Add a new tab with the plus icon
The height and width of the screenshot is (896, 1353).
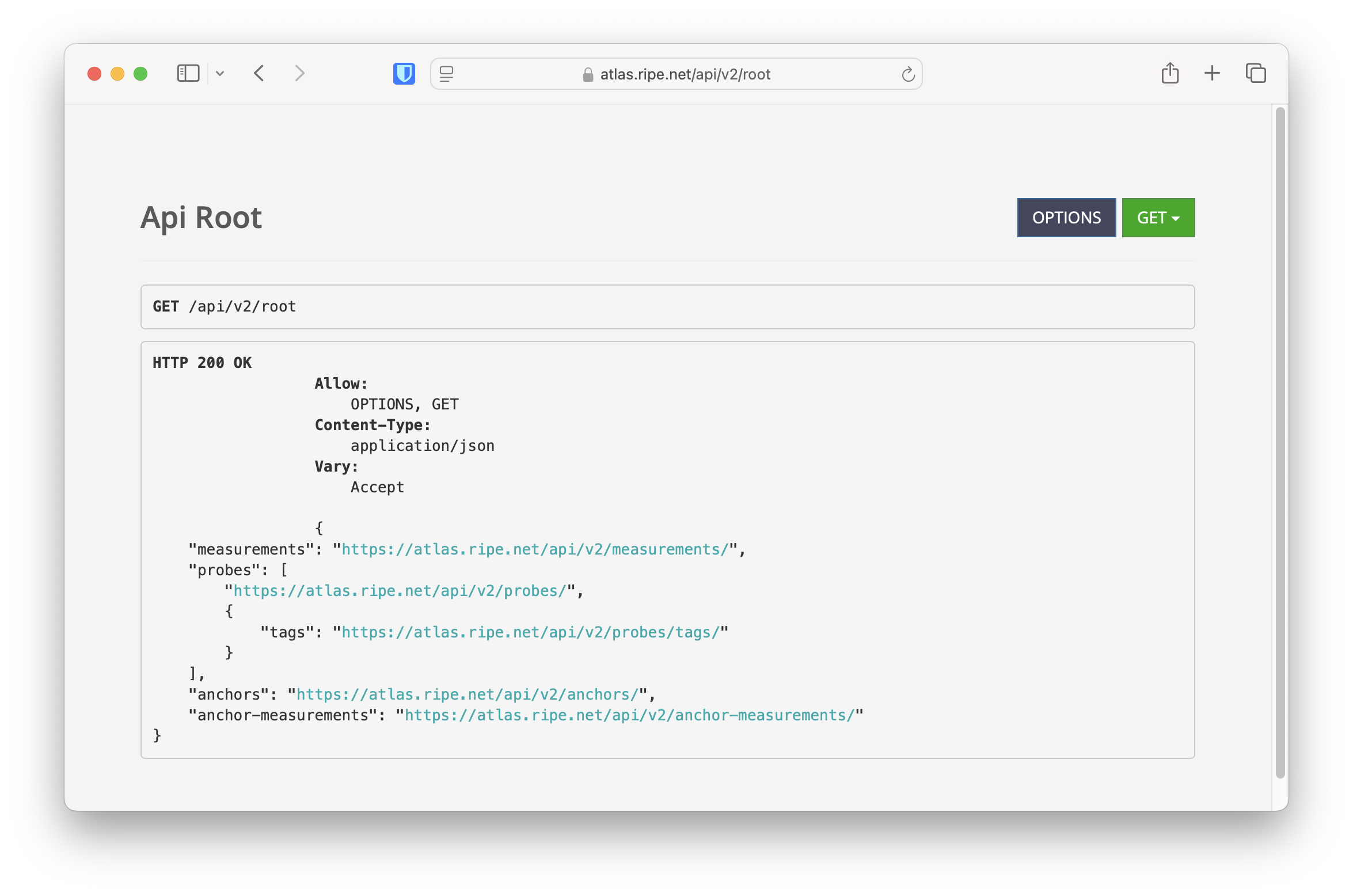click(1212, 73)
